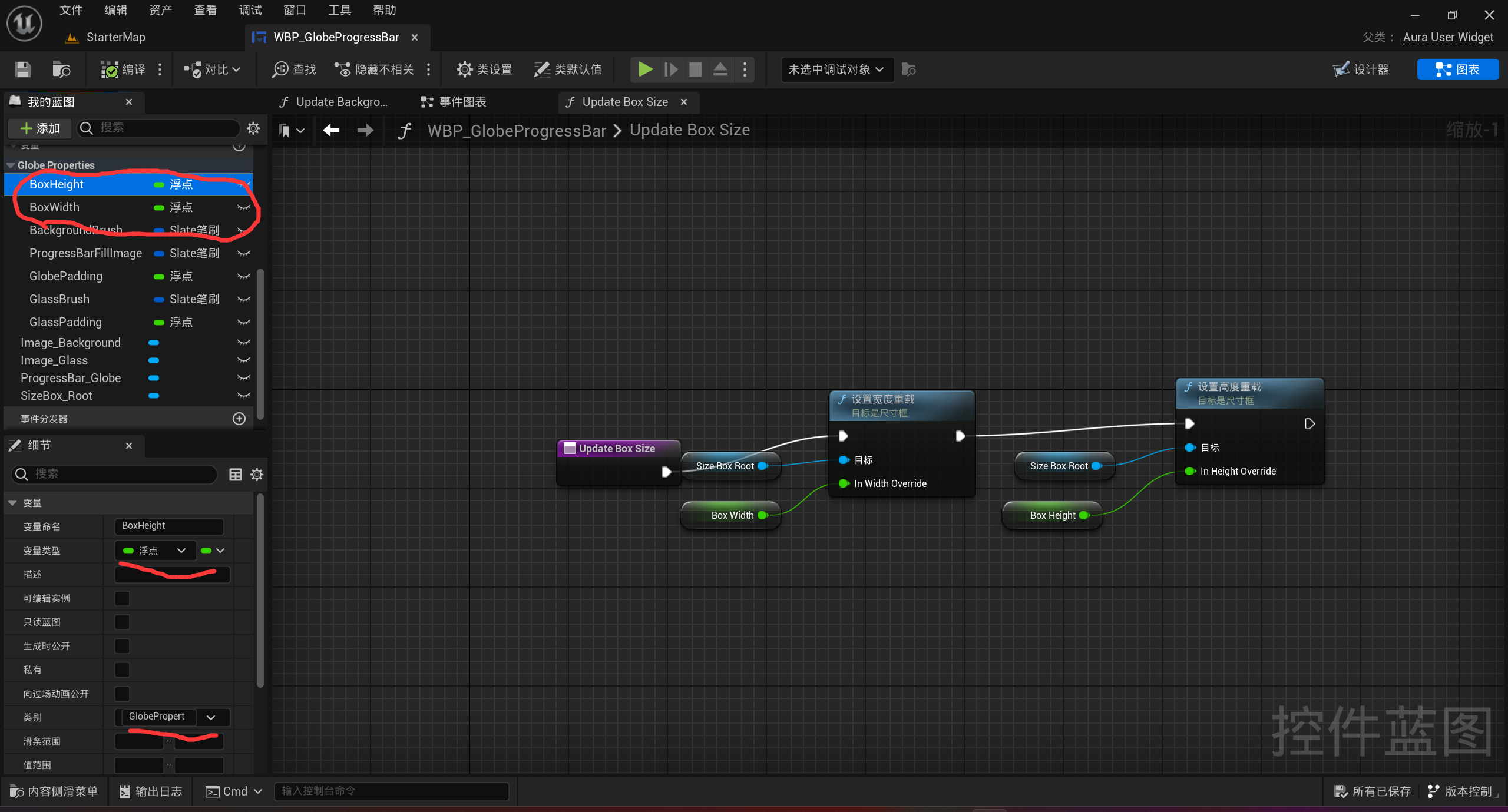Enable the 生成时公开 checkbox

click(122, 646)
